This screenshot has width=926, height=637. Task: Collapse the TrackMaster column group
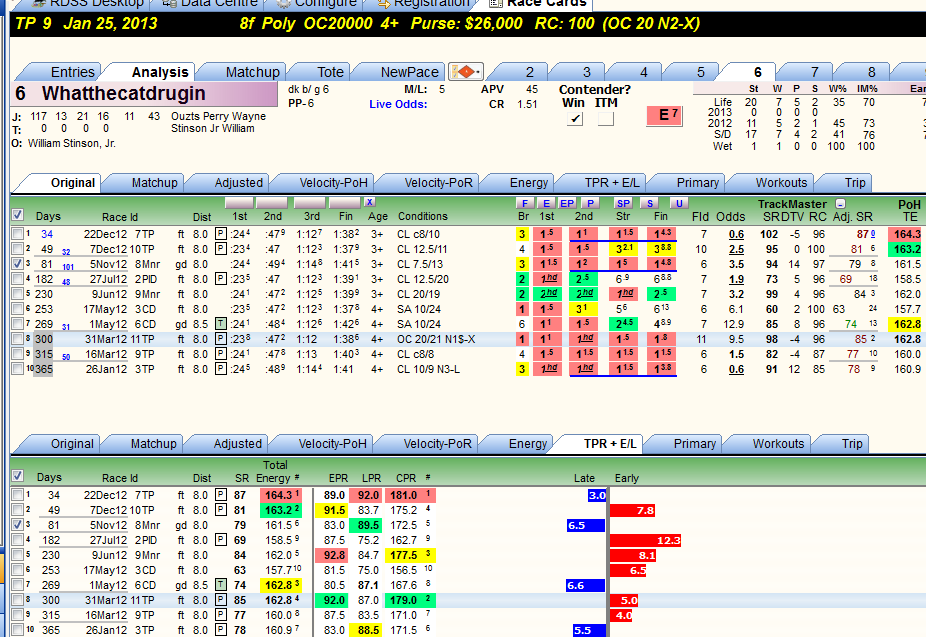point(840,204)
